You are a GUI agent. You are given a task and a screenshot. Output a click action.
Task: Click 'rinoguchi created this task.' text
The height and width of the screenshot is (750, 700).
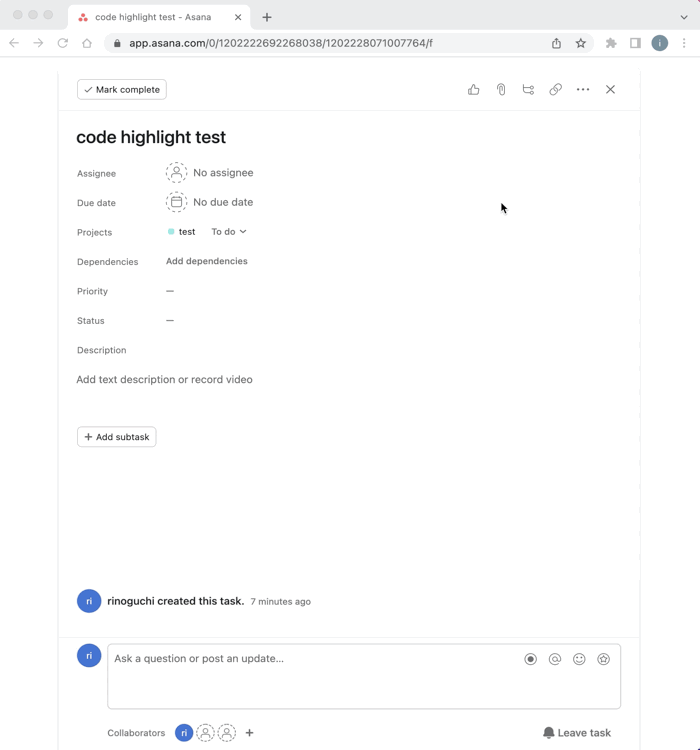176,601
